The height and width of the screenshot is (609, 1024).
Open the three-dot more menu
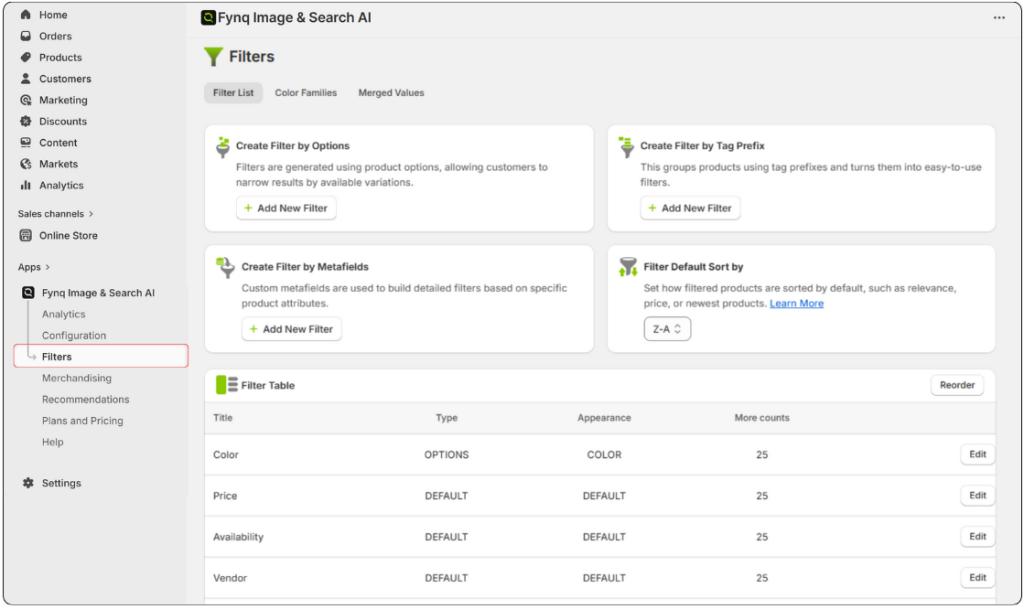coord(999,18)
